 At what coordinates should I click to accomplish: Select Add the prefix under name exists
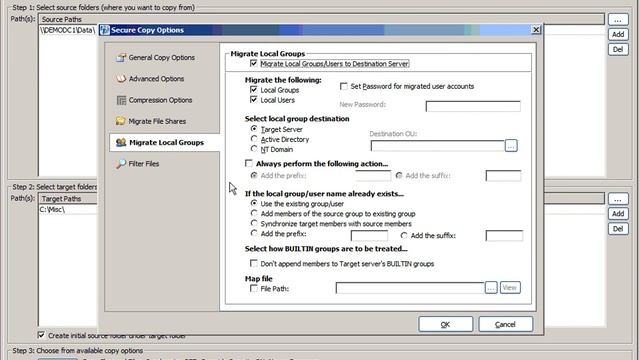click(254, 233)
